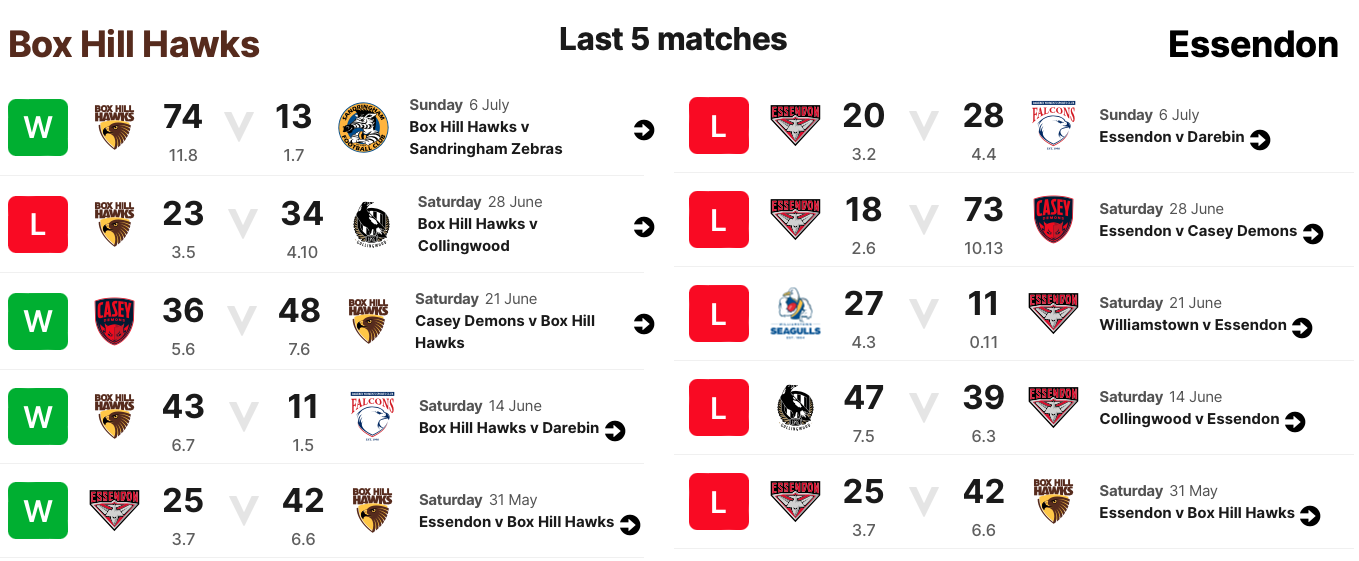Click Collingwood logo in Essendon's 14 June match

pyautogui.click(x=796, y=407)
